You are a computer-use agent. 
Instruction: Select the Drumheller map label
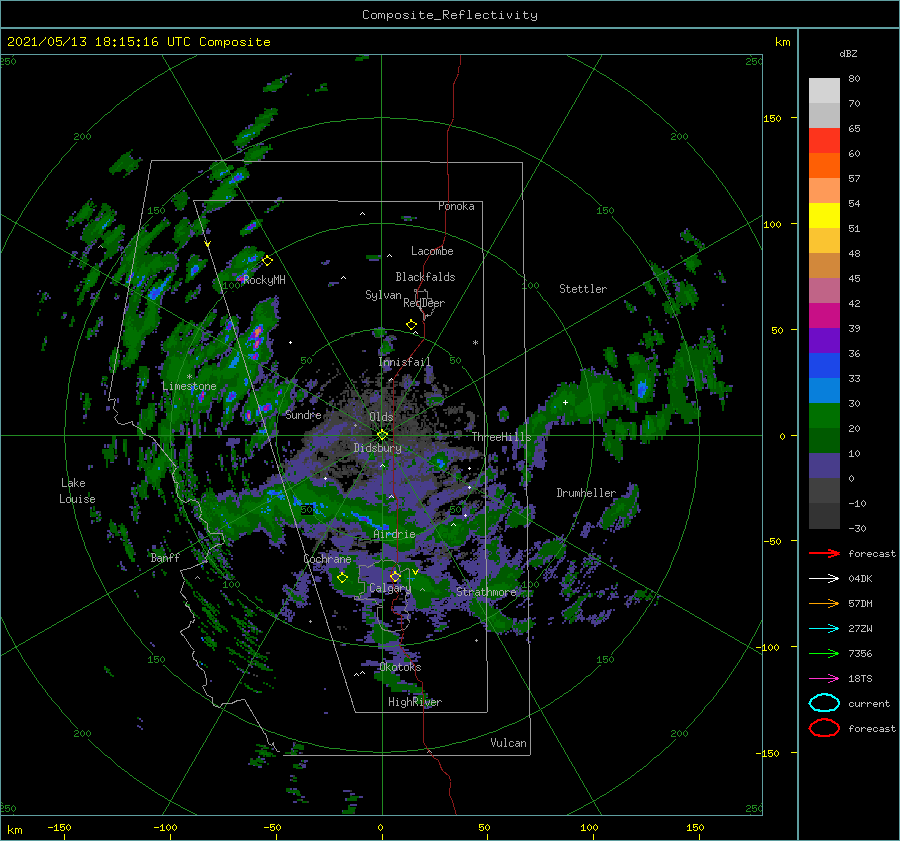click(586, 493)
